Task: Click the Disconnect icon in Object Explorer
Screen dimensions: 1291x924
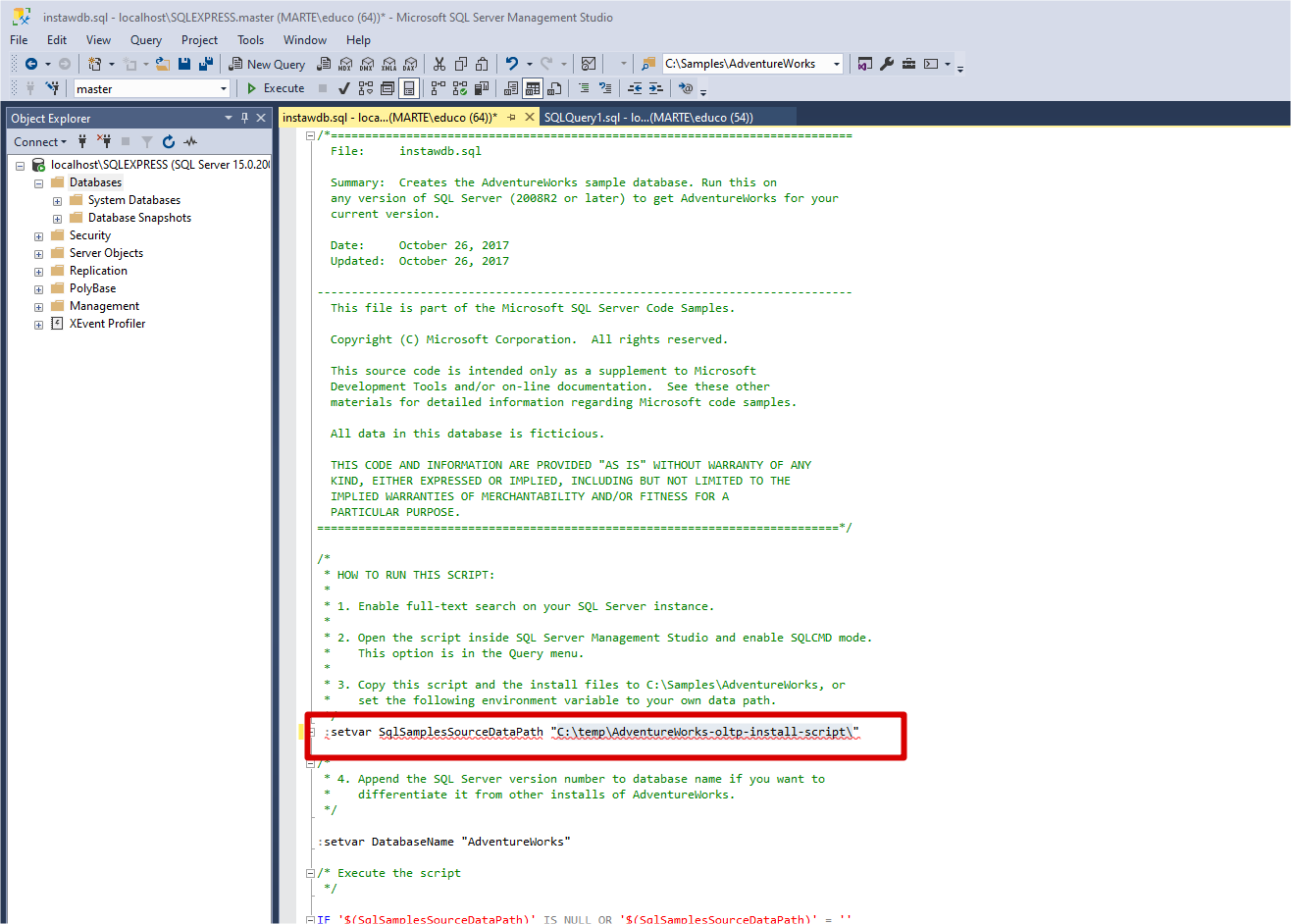Action: click(104, 142)
